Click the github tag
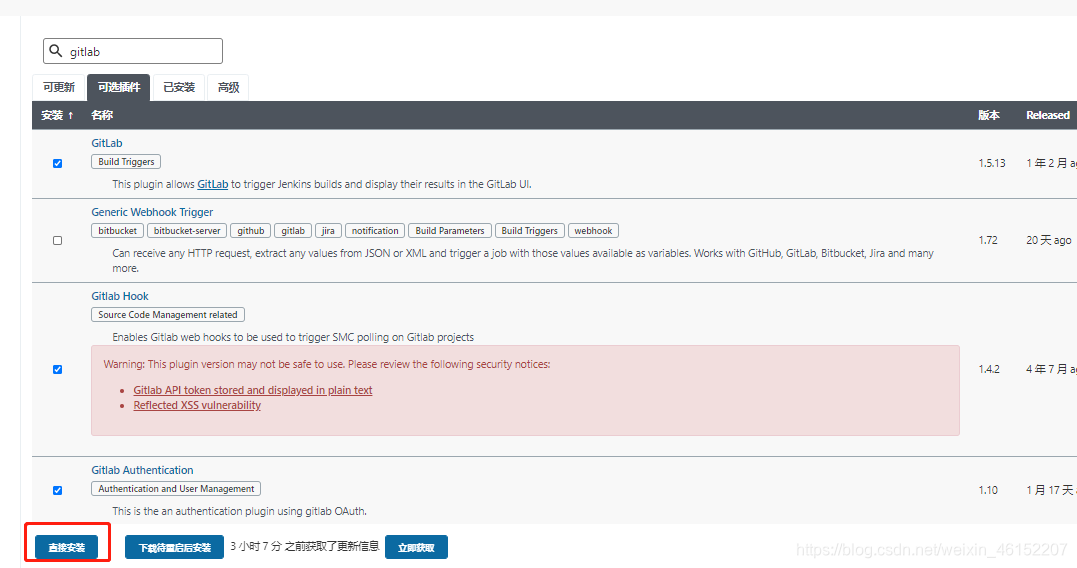 coord(251,231)
